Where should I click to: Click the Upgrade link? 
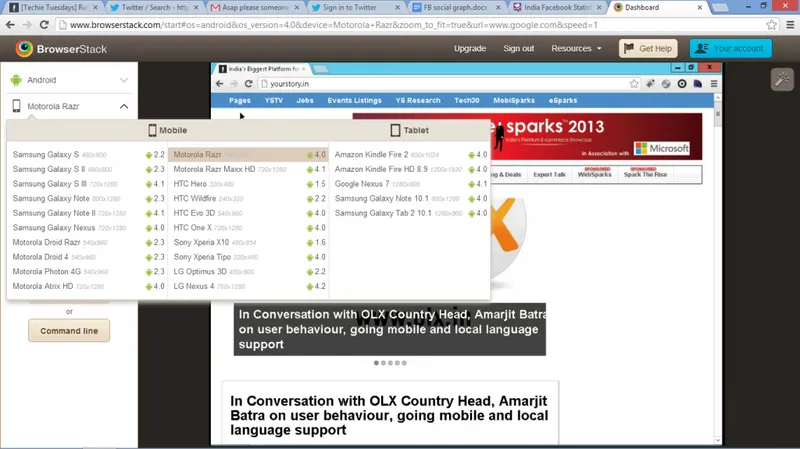pos(470,48)
